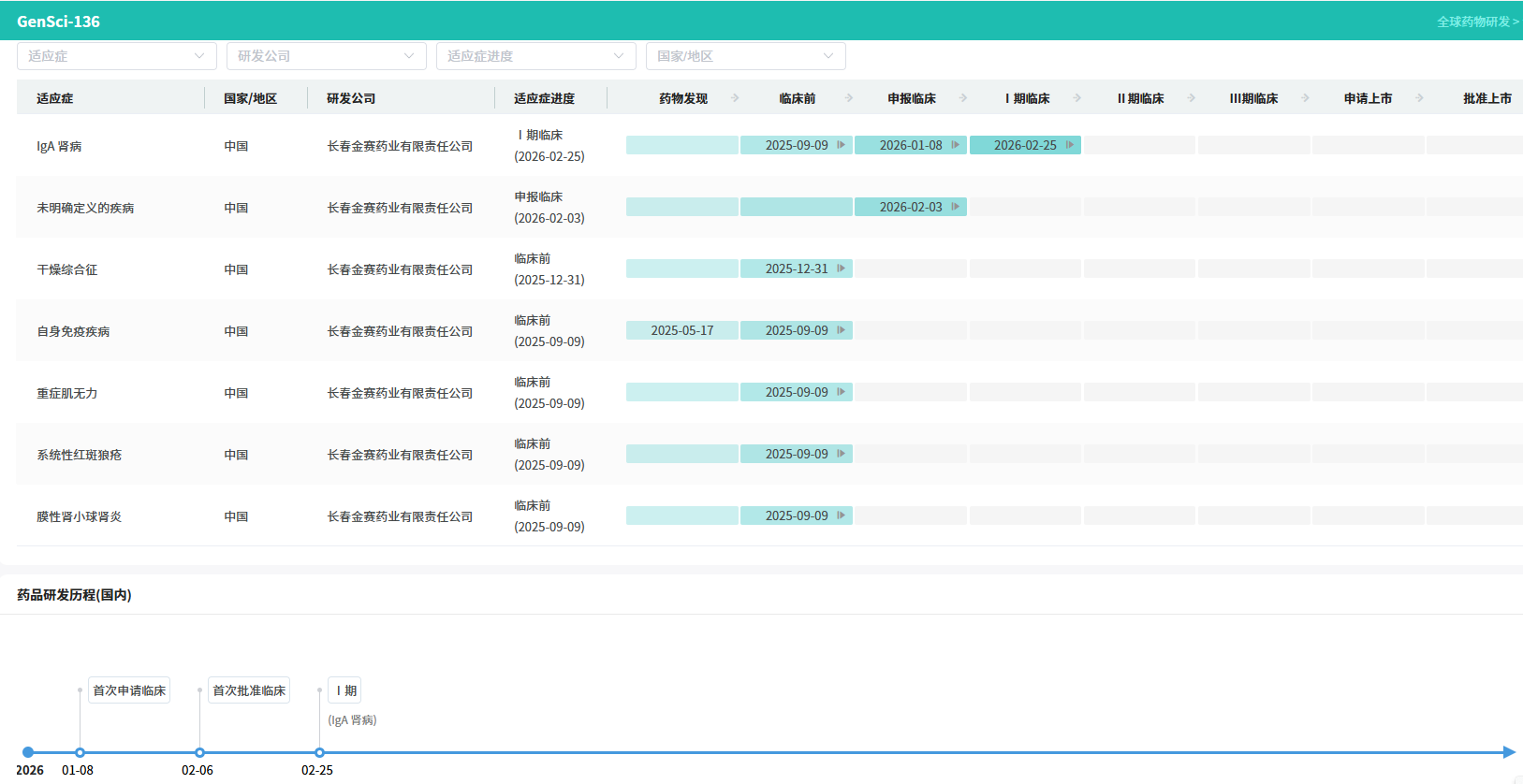The height and width of the screenshot is (784, 1523).
Task: Click play icon on 2026-02-25 I期临床 bar
Action: click(x=1069, y=145)
